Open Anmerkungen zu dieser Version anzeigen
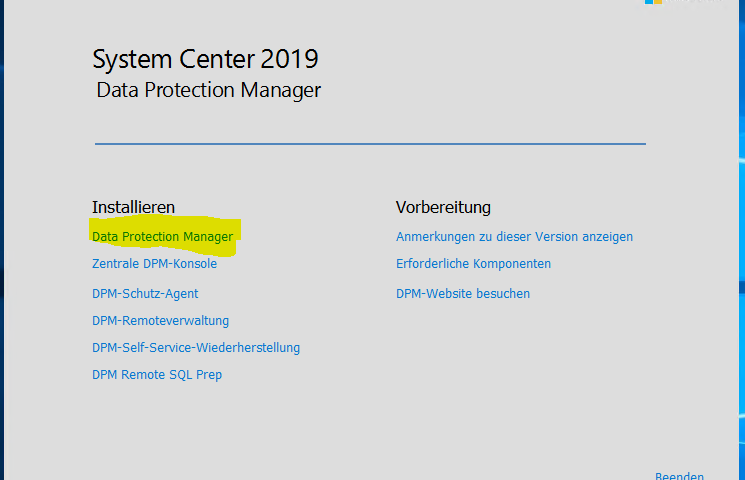 tap(514, 237)
